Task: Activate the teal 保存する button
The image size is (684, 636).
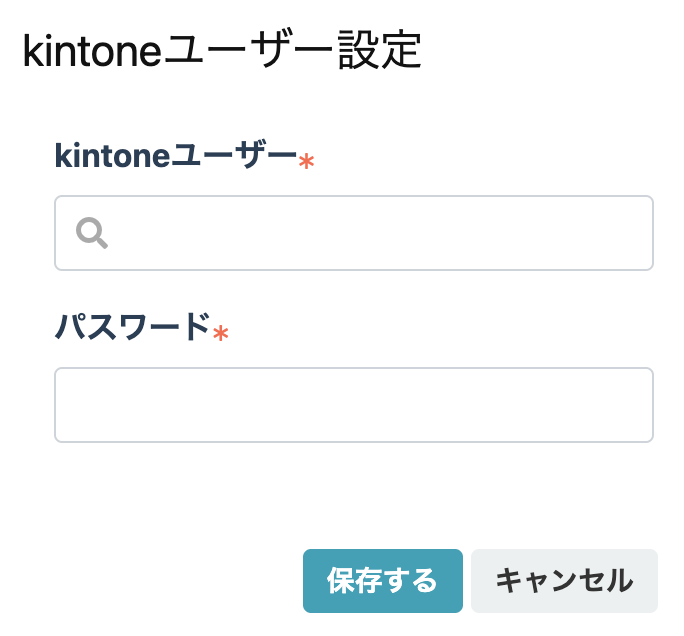Action: coord(383,581)
